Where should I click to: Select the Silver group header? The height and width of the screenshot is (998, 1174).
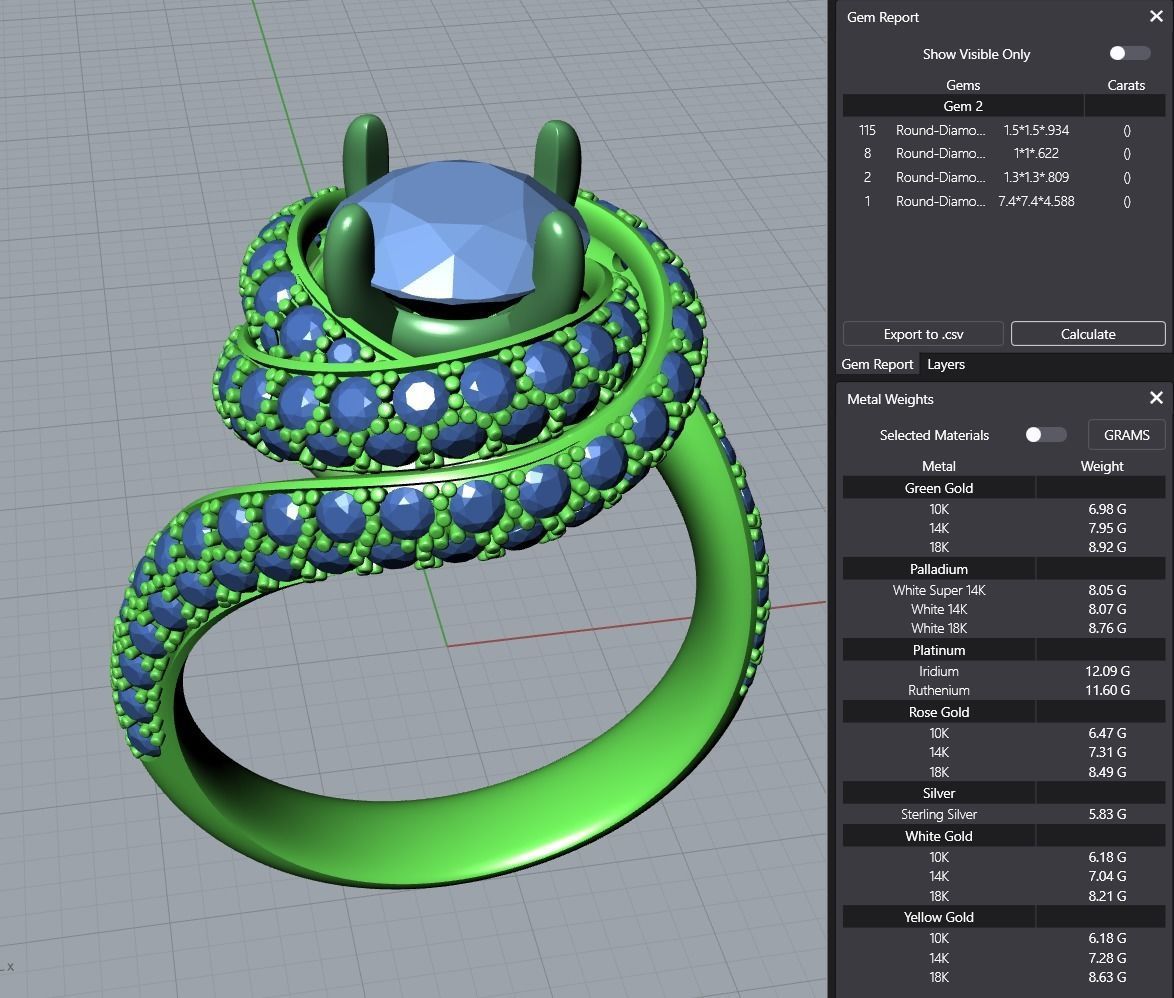(1004, 793)
